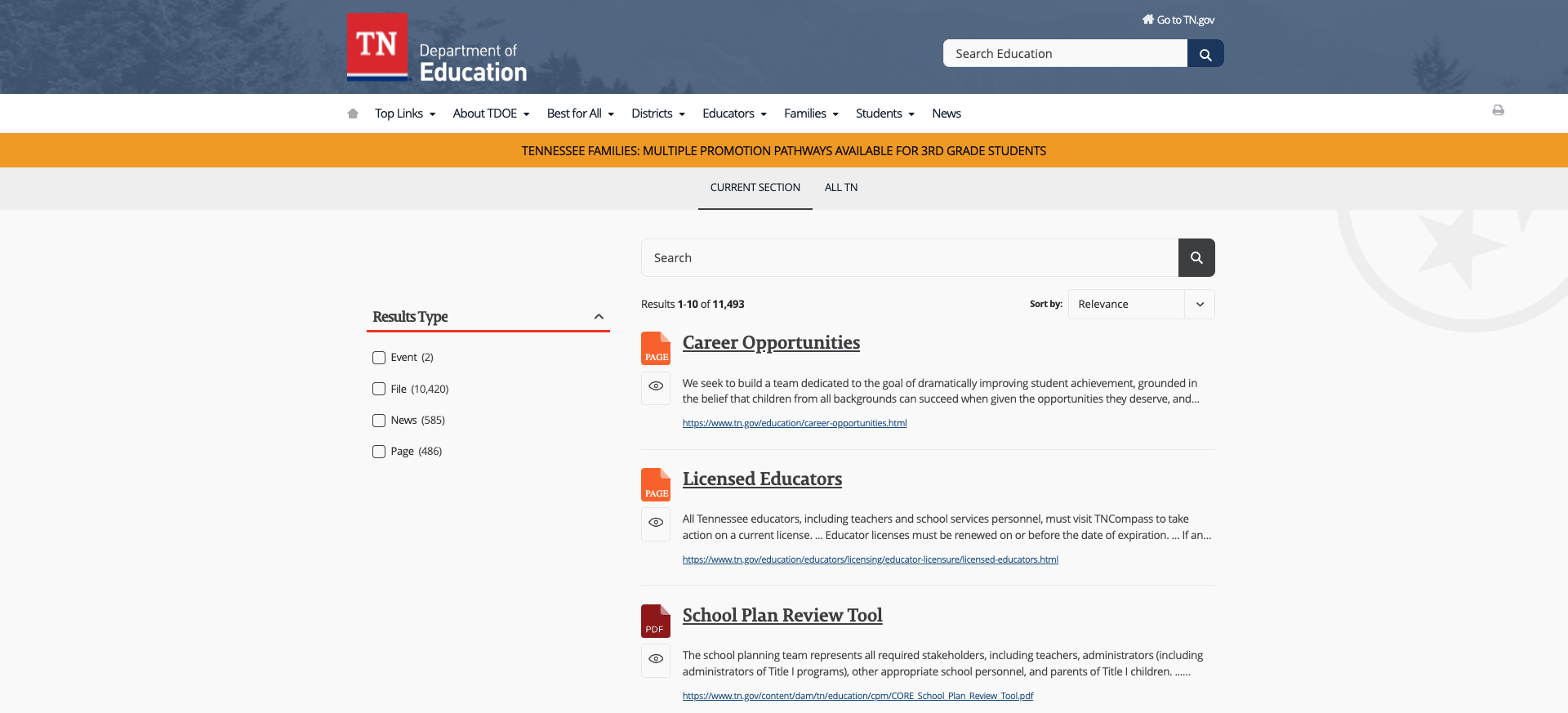The height and width of the screenshot is (713, 1568).
Task: Click the PAGE icon beside Career Opportunities
Action: (656, 348)
